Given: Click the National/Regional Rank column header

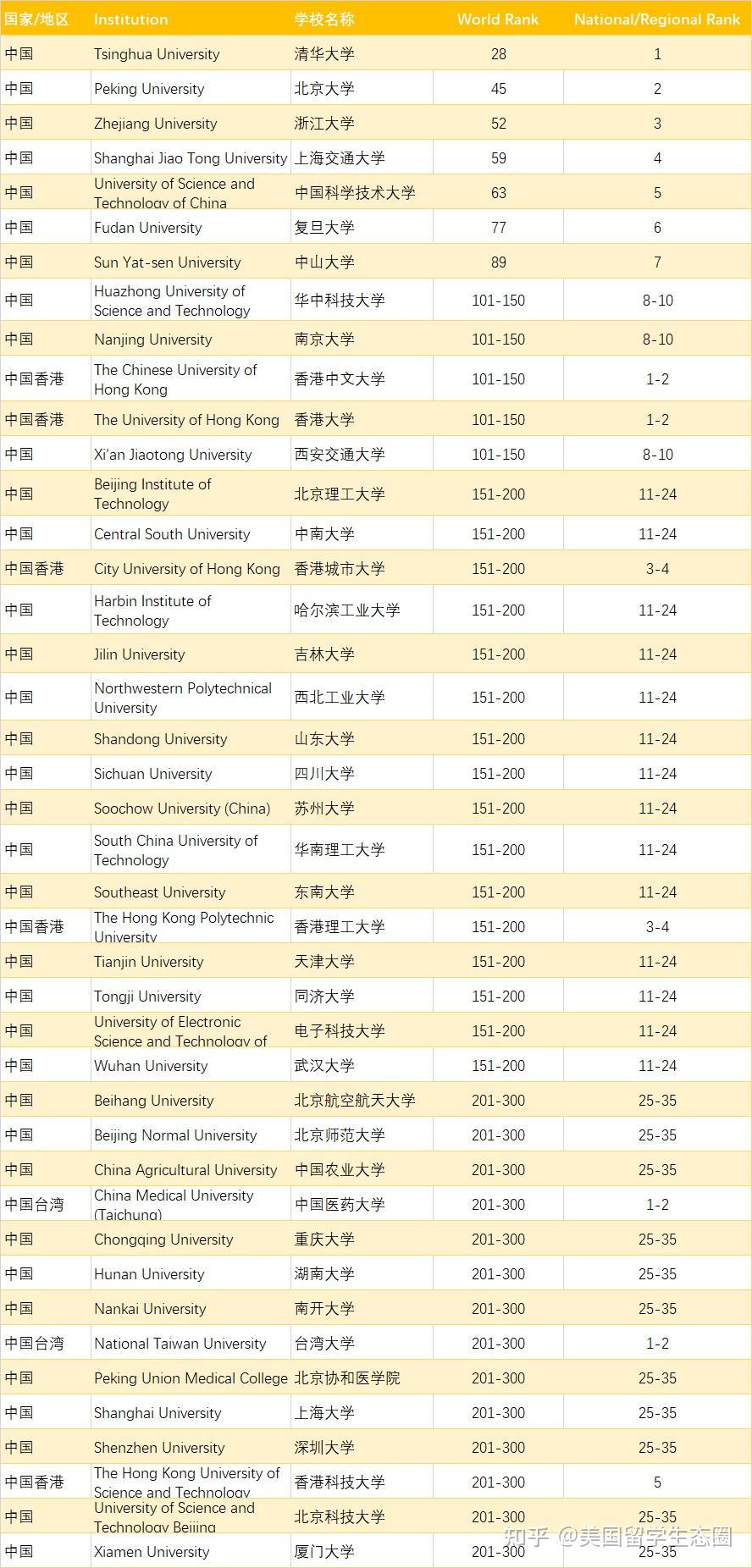Looking at the screenshot, I should coord(657,19).
